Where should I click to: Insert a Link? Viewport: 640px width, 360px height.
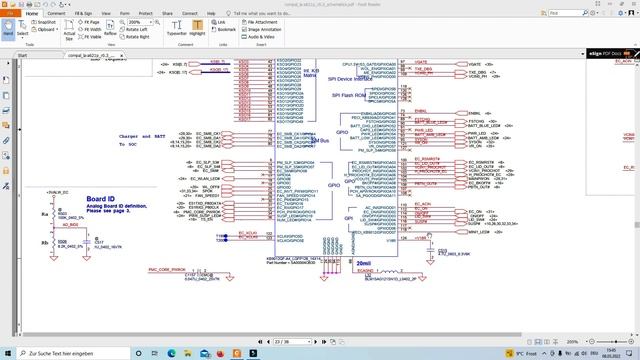218,22
